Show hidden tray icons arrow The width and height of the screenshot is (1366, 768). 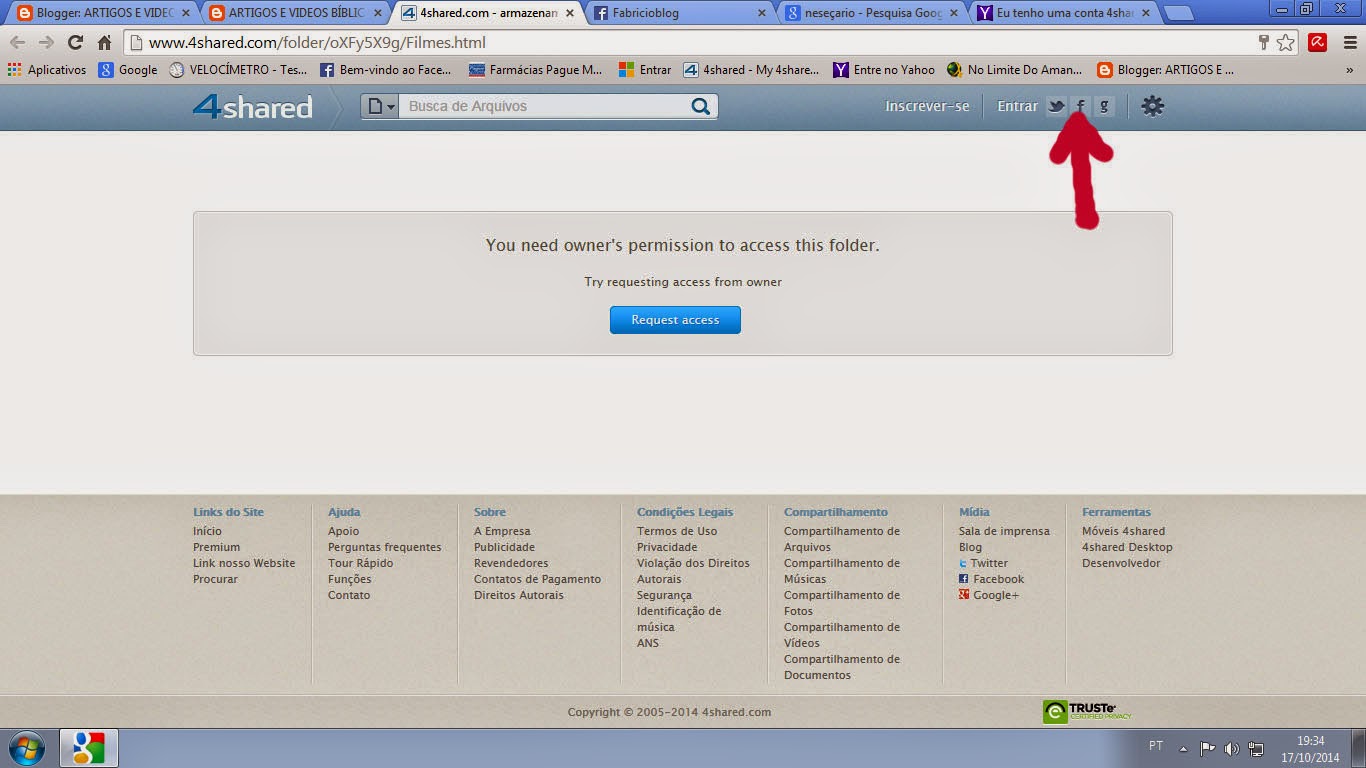pyautogui.click(x=1184, y=748)
